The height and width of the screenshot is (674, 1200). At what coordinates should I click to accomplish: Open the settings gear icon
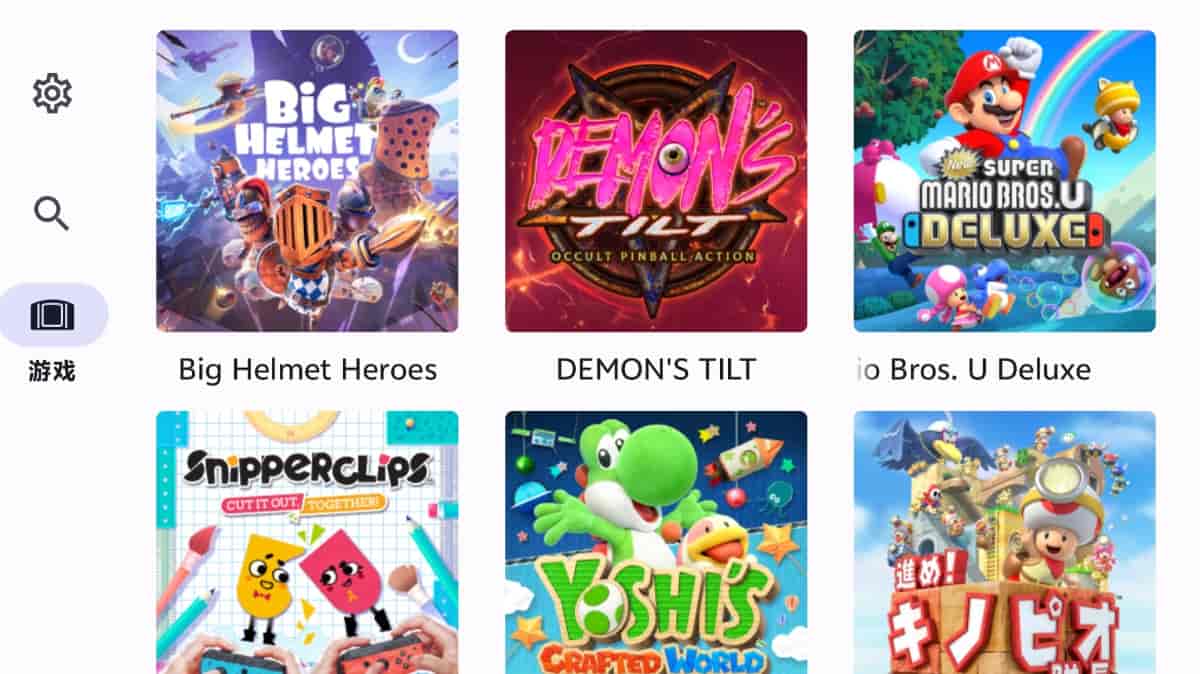click(52, 93)
